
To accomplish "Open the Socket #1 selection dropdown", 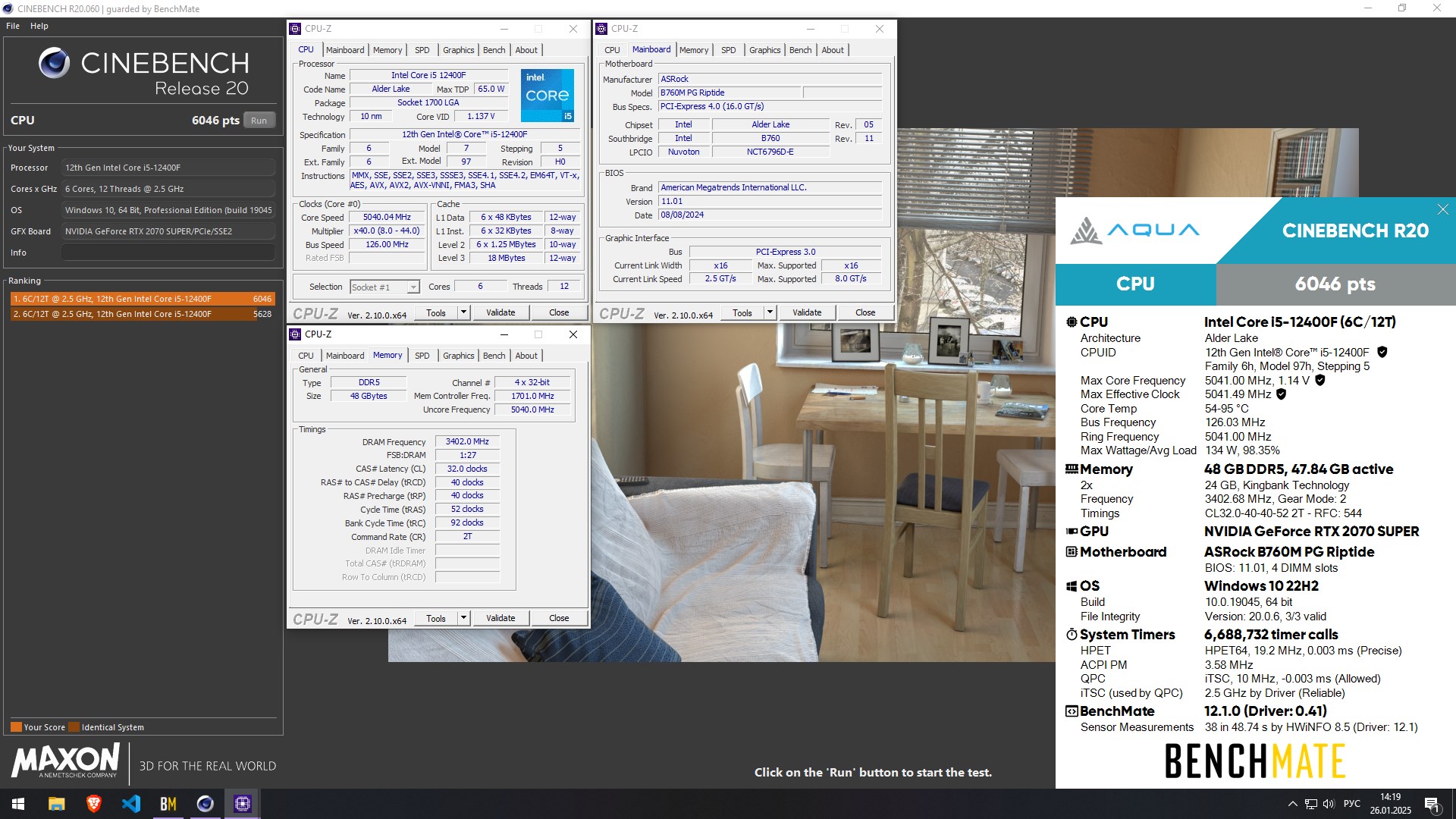I will coord(384,287).
